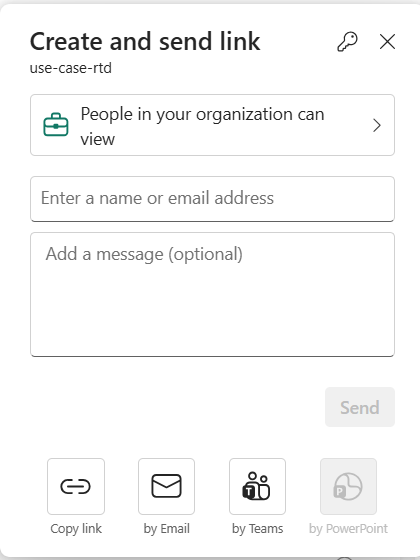This screenshot has width=420, height=560.
Task: Click the 'by Teams' label
Action: (258, 529)
